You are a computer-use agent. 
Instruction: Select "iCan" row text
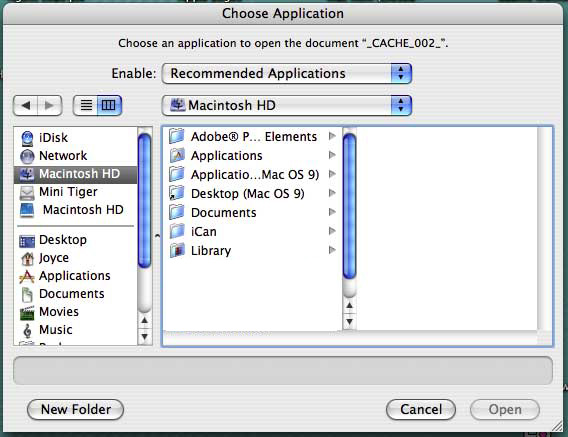204,232
